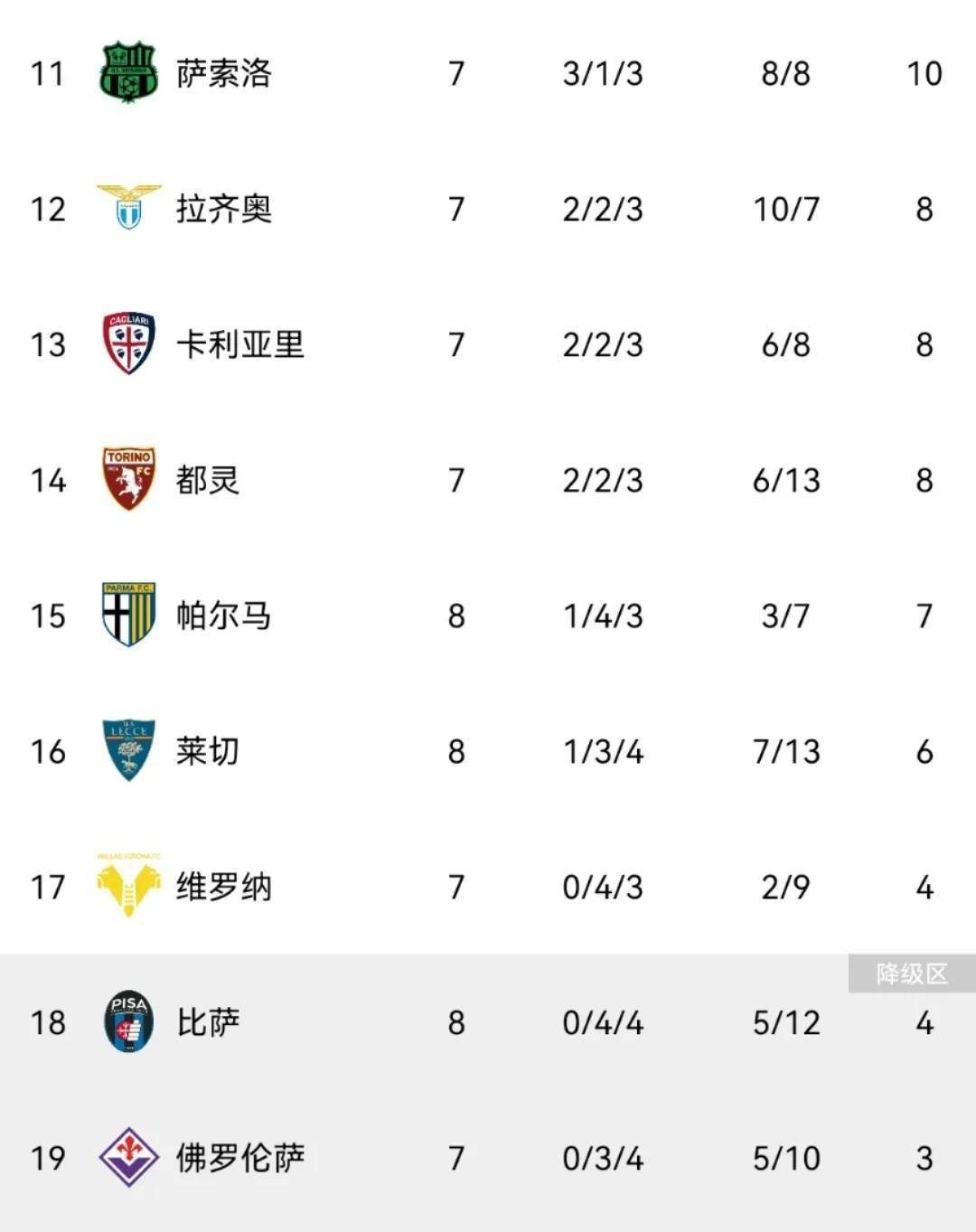Open team name 拉齐奥
Viewport: 976px width, 1232px height.
tap(224, 209)
